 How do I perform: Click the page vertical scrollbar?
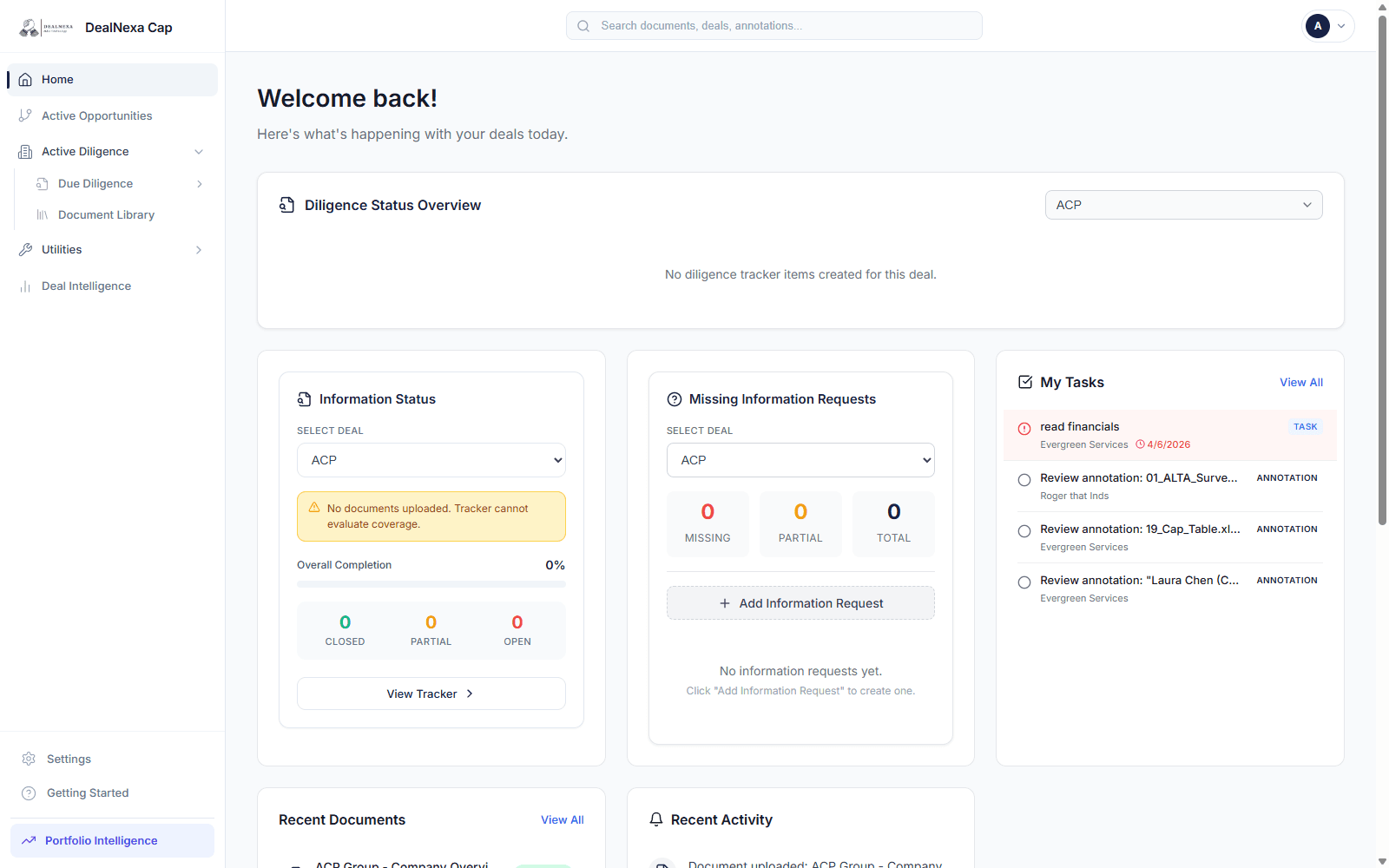(1382, 269)
